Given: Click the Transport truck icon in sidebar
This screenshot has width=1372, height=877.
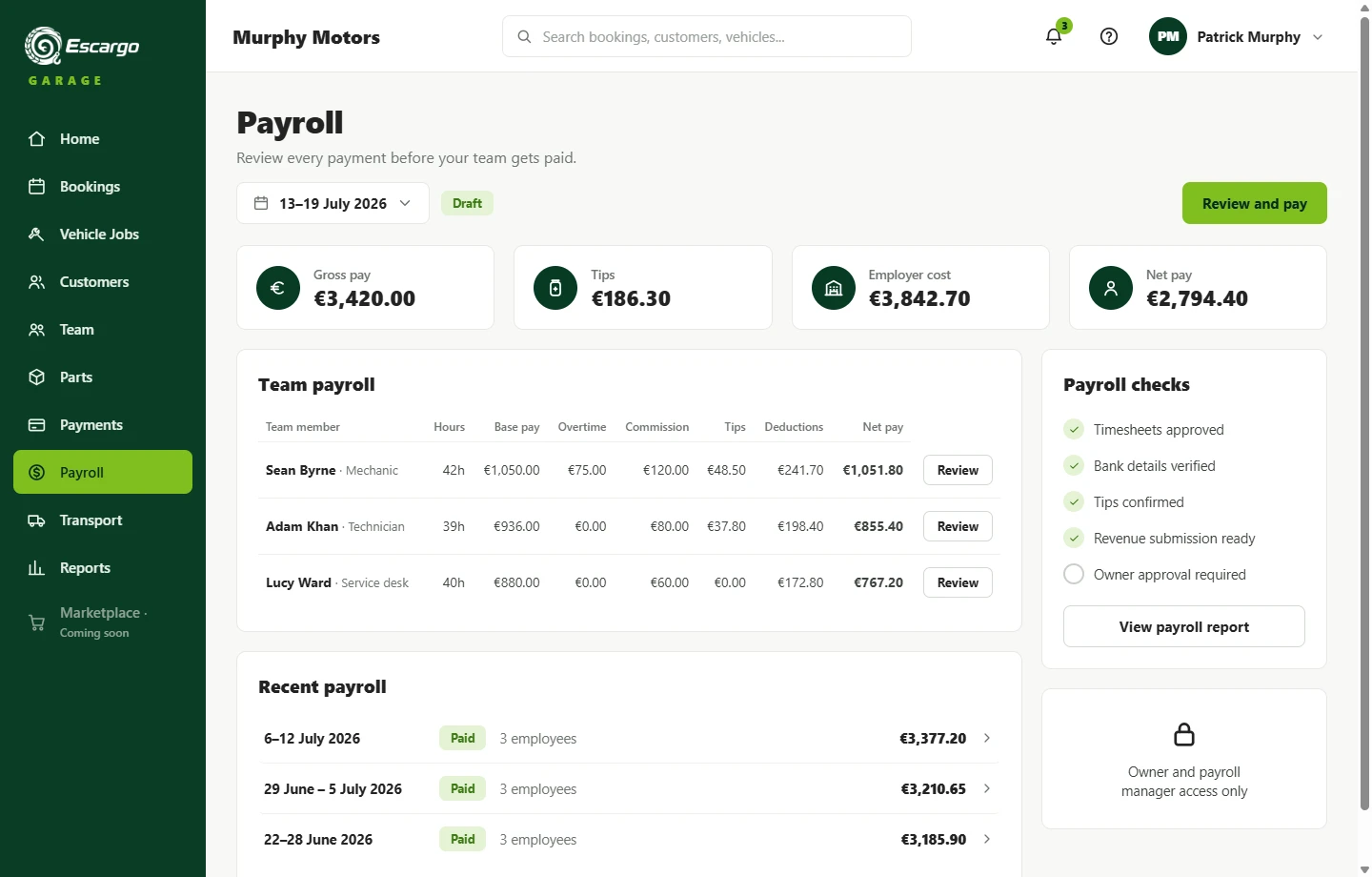Looking at the screenshot, I should [37, 520].
